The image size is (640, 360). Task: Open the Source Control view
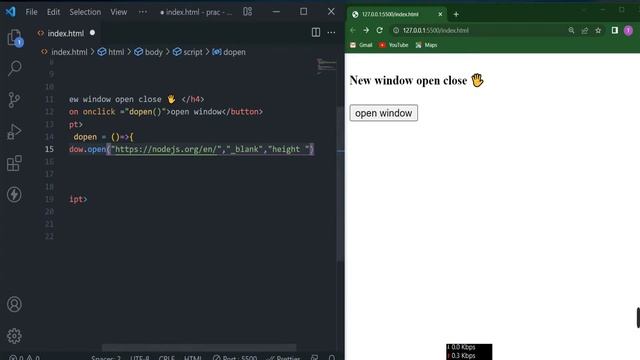click(14, 100)
